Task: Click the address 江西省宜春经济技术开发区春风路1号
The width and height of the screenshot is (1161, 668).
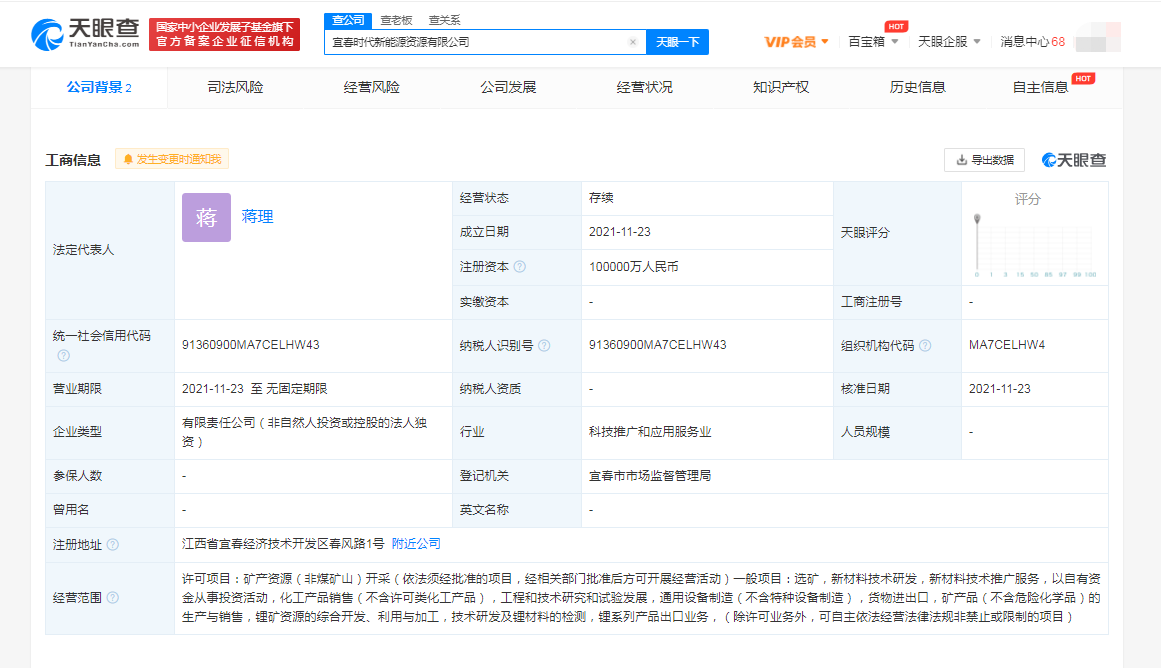Action: tap(283, 544)
